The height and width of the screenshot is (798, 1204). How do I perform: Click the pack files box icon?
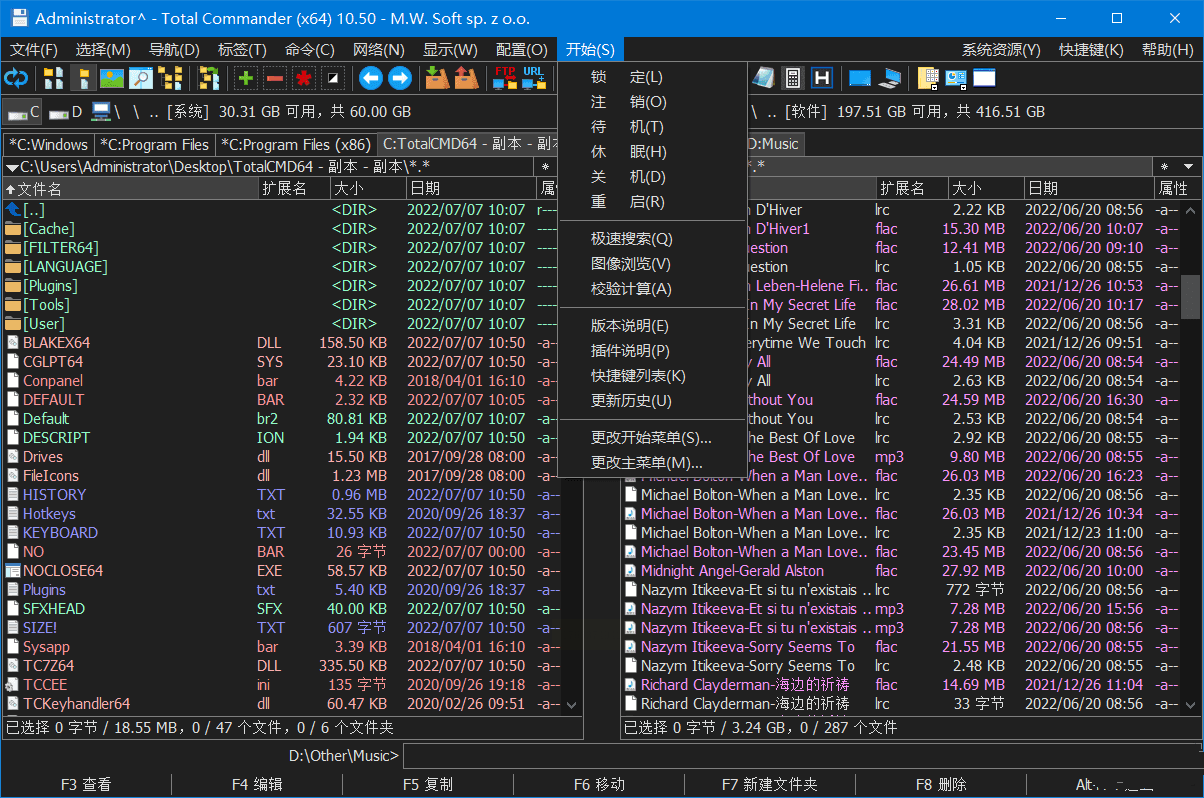[437, 78]
